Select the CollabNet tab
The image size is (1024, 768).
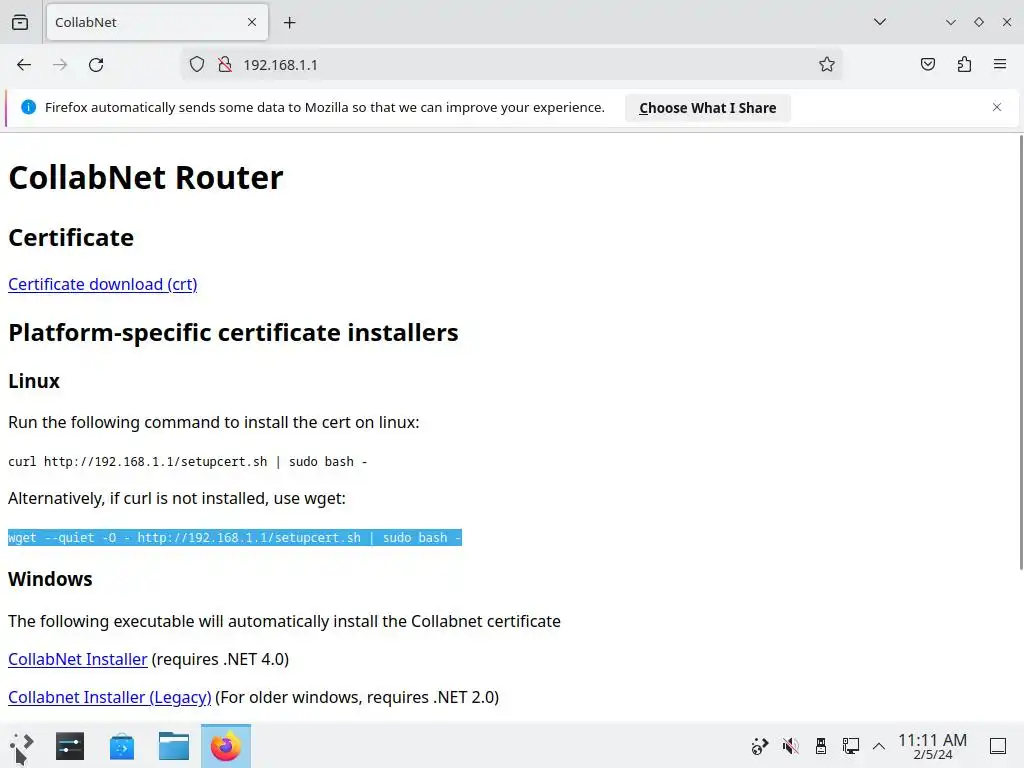(157, 23)
